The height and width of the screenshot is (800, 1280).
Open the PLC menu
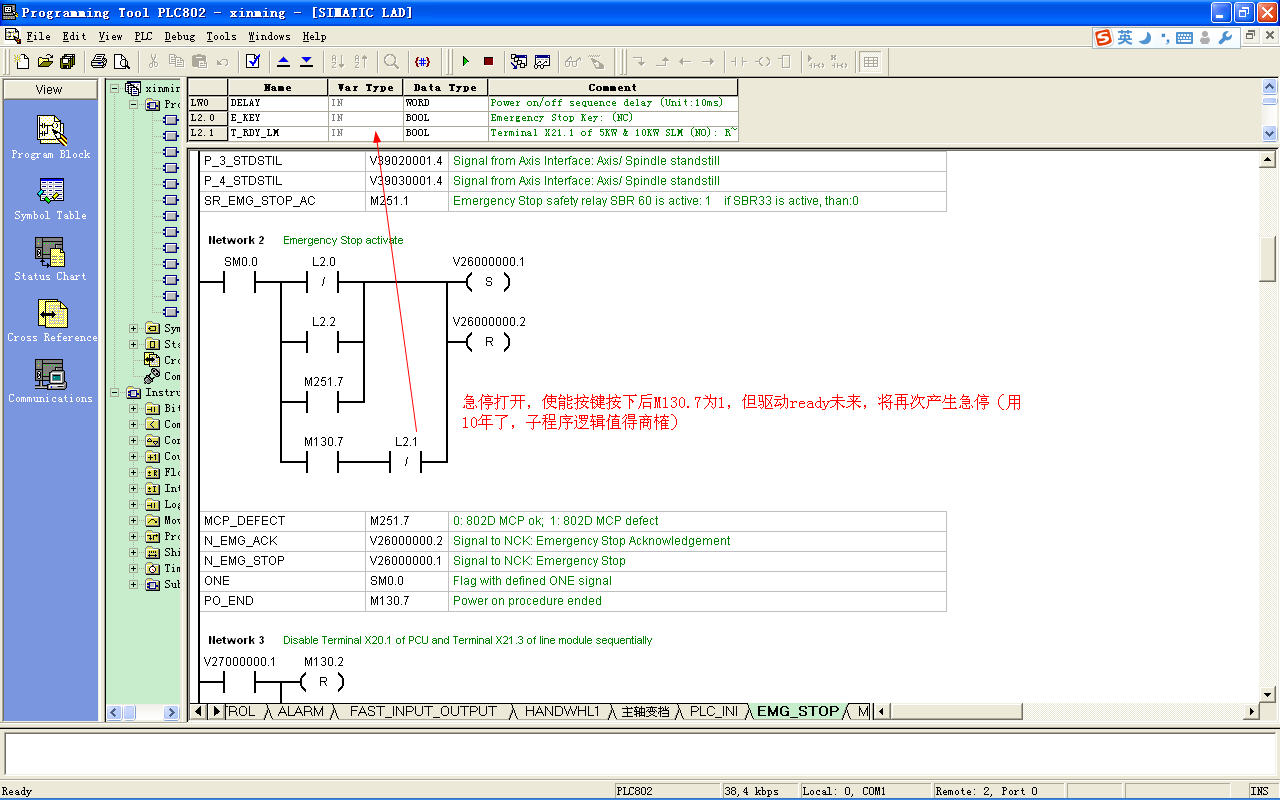tap(143, 36)
